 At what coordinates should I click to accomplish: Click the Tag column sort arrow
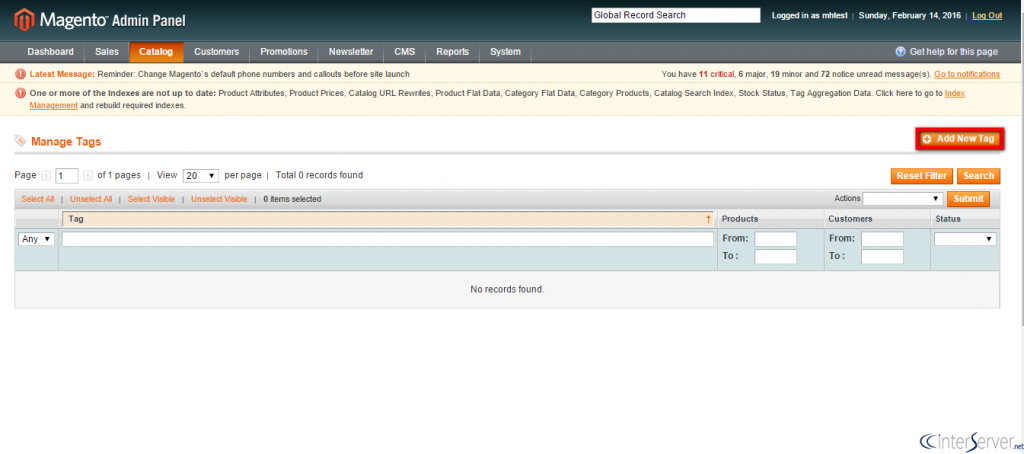[x=708, y=219]
